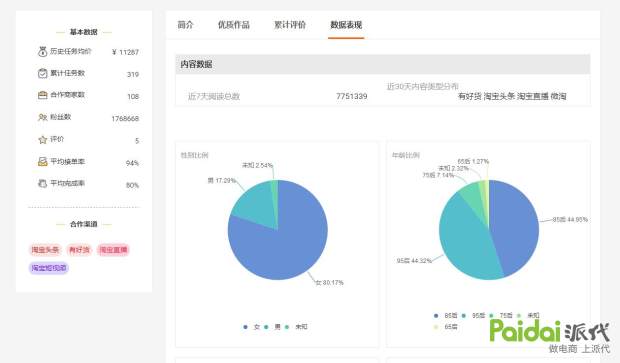Screen dimensions: 620x363
Task: Click the 合作渠道 panel heading
Action: tap(83, 224)
